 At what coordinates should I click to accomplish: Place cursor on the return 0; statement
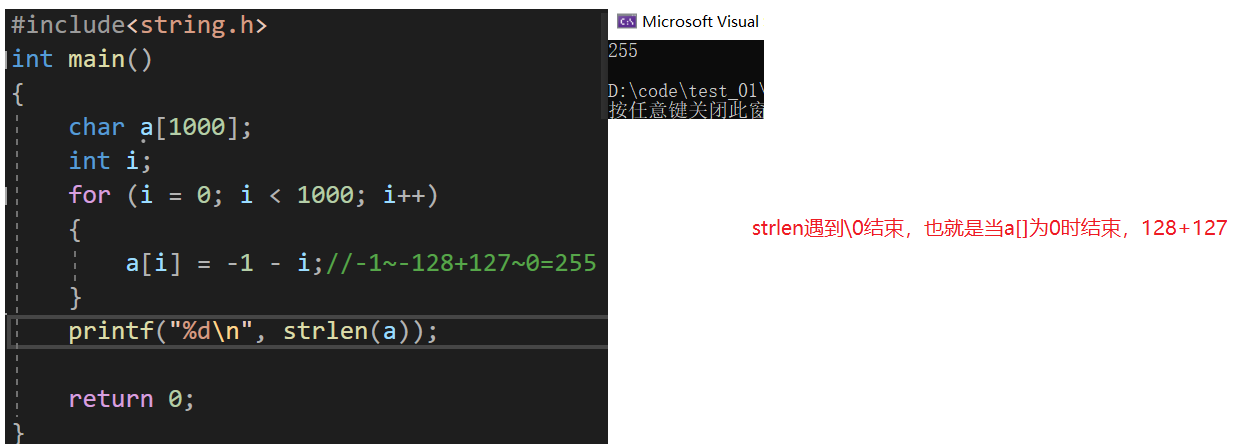[131, 399]
